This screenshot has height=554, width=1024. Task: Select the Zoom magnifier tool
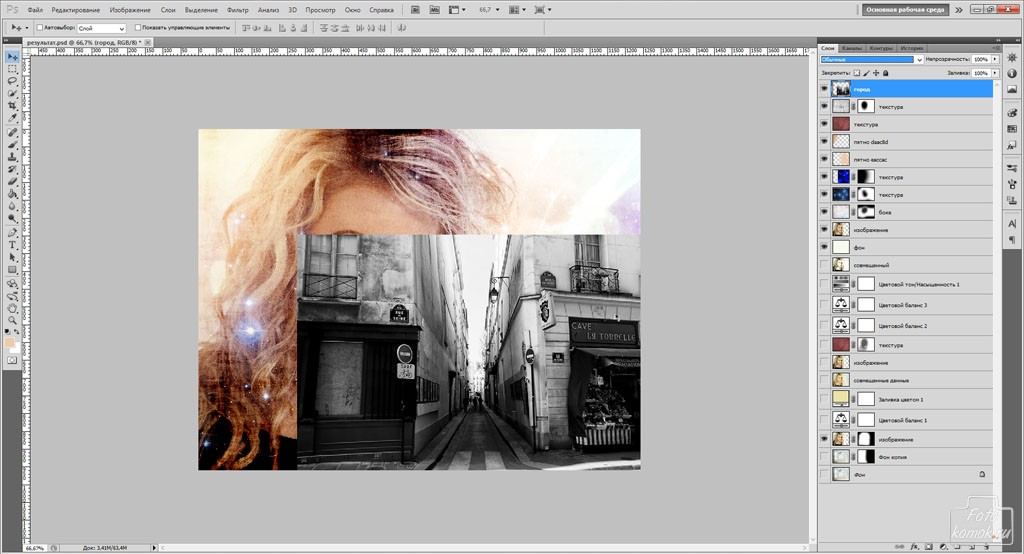pos(12,319)
